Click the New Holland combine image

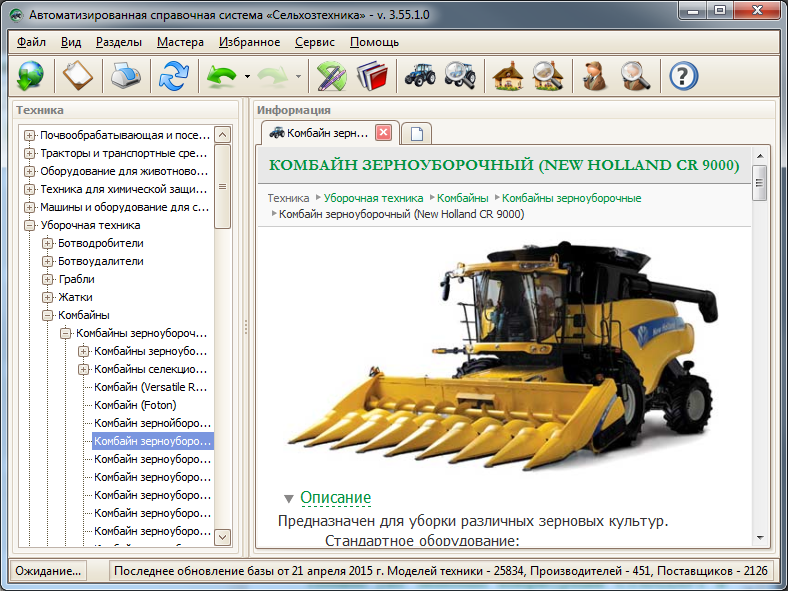(x=503, y=357)
